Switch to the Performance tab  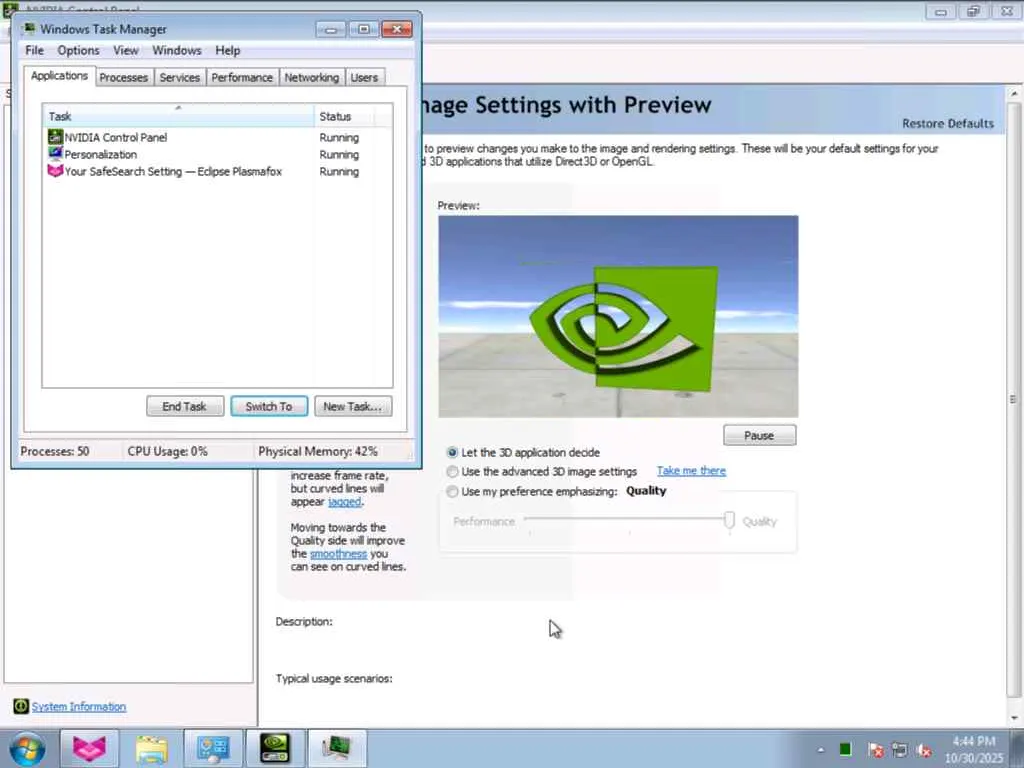coord(242,78)
